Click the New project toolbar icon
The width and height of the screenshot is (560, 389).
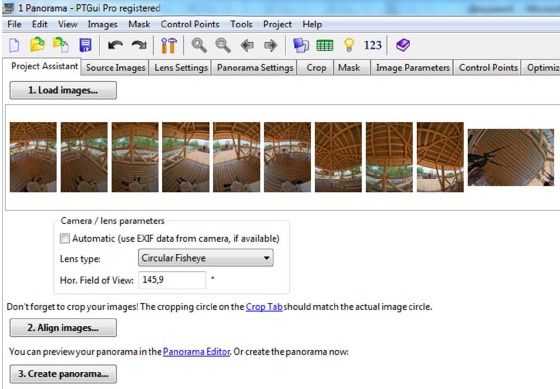click(x=14, y=45)
